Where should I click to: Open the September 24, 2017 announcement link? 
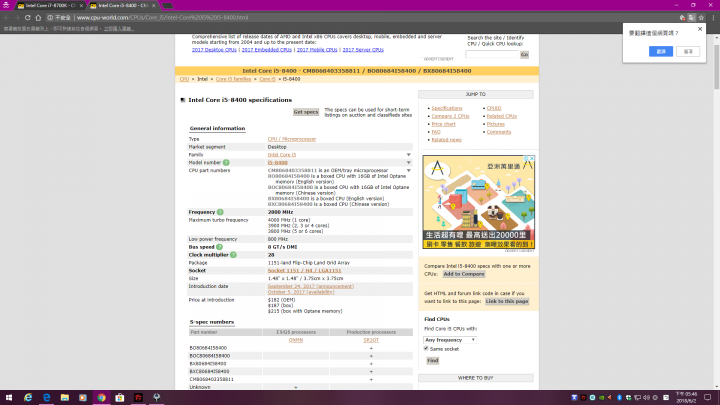pyautogui.click(x=311, y=286)
